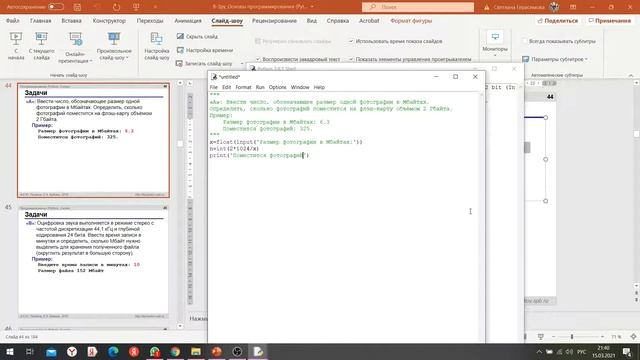Toggle ribbon display options icon
This screenshot has height=360, width=640.
pos(573,7)
